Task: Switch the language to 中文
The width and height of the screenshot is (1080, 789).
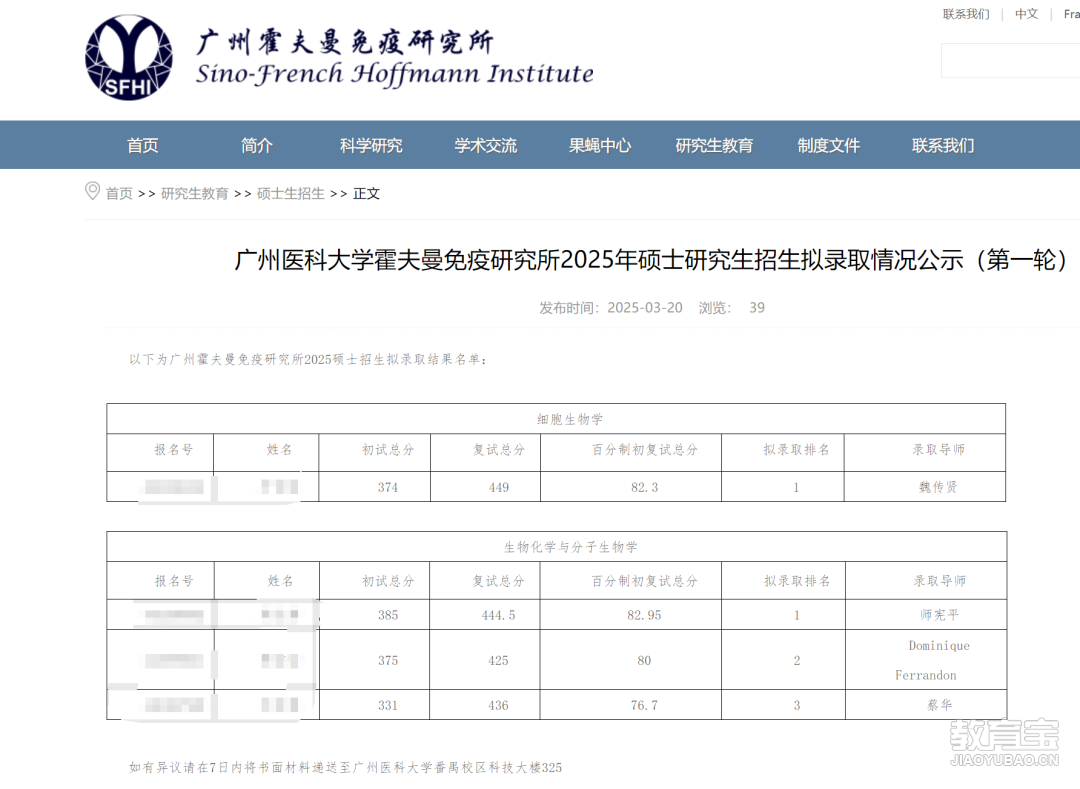Action: [1026, 14]
